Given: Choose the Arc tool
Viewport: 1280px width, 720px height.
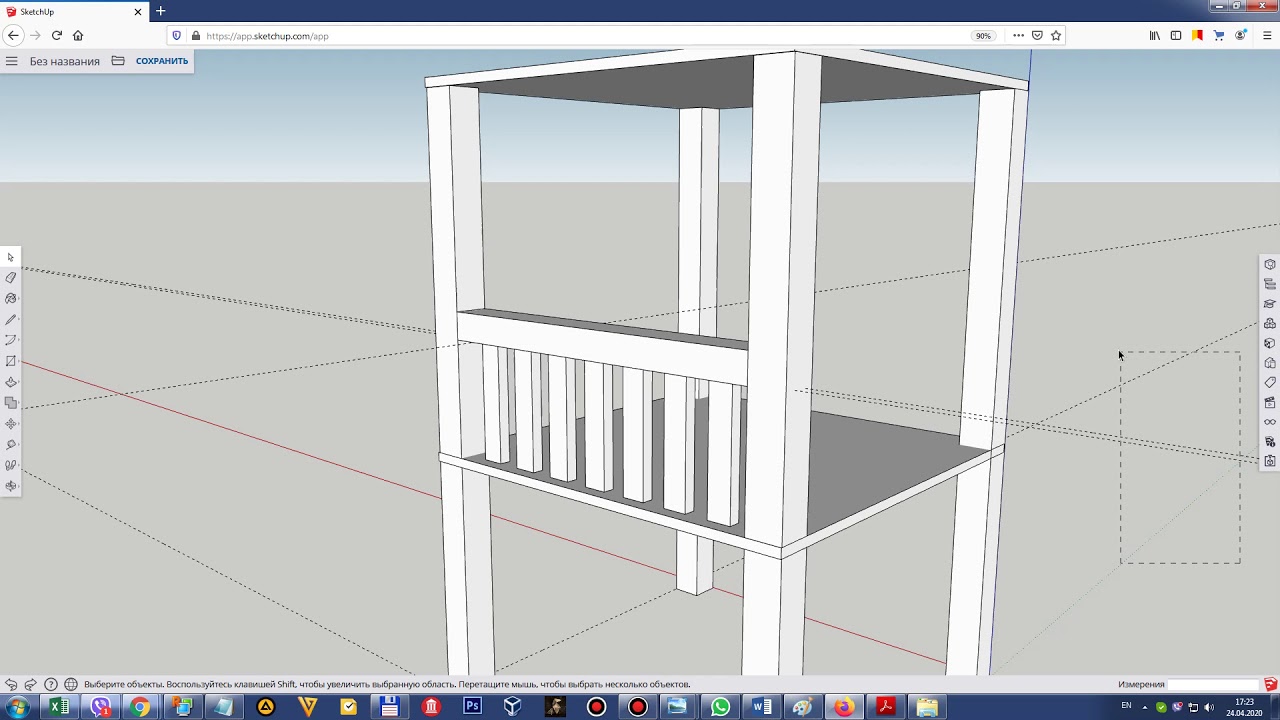Looking at the screenshot, I should pyautogui.click(x=11, y=341).
